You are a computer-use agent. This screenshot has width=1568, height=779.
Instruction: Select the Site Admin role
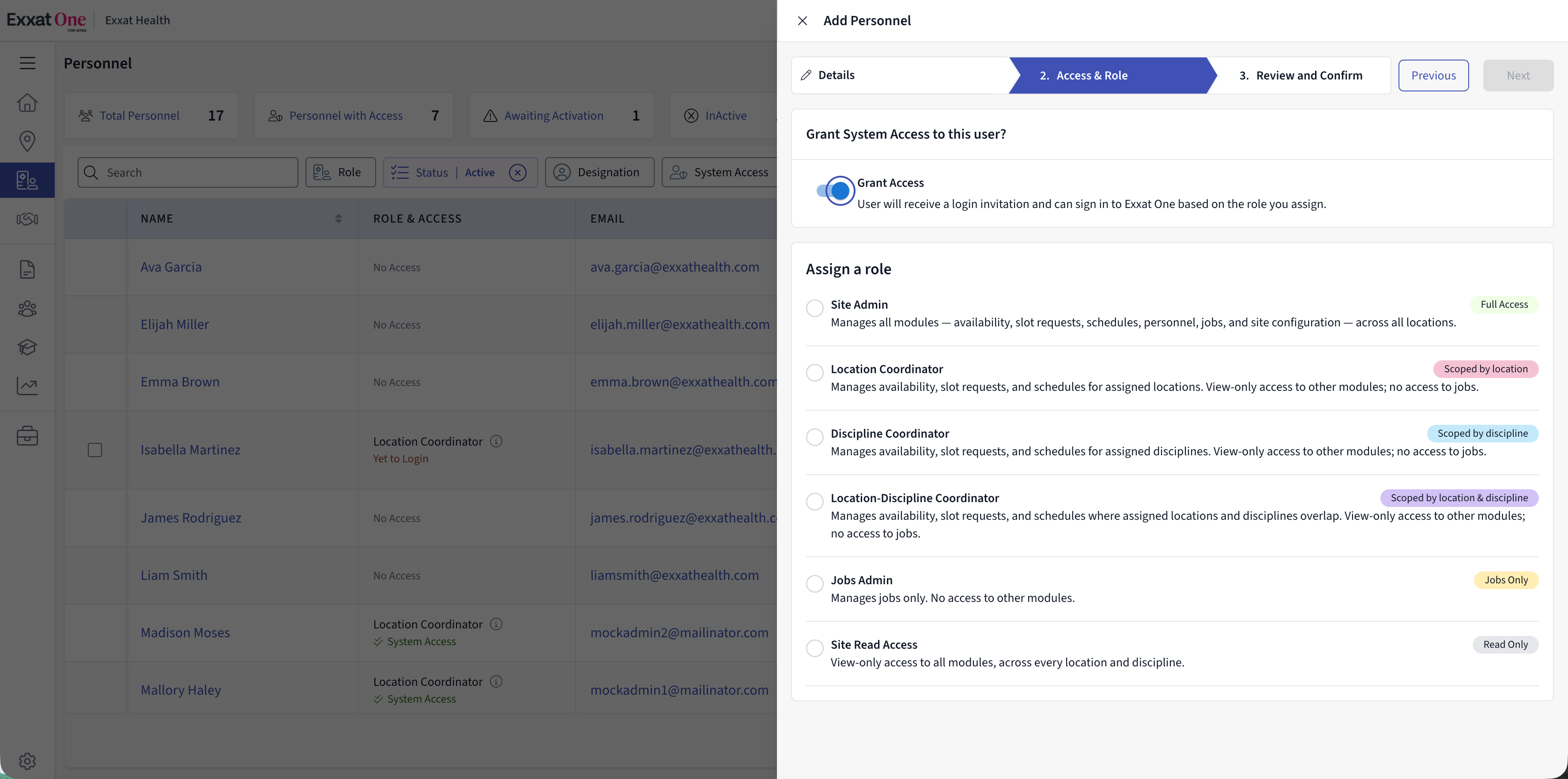click(x=814, y=308)
